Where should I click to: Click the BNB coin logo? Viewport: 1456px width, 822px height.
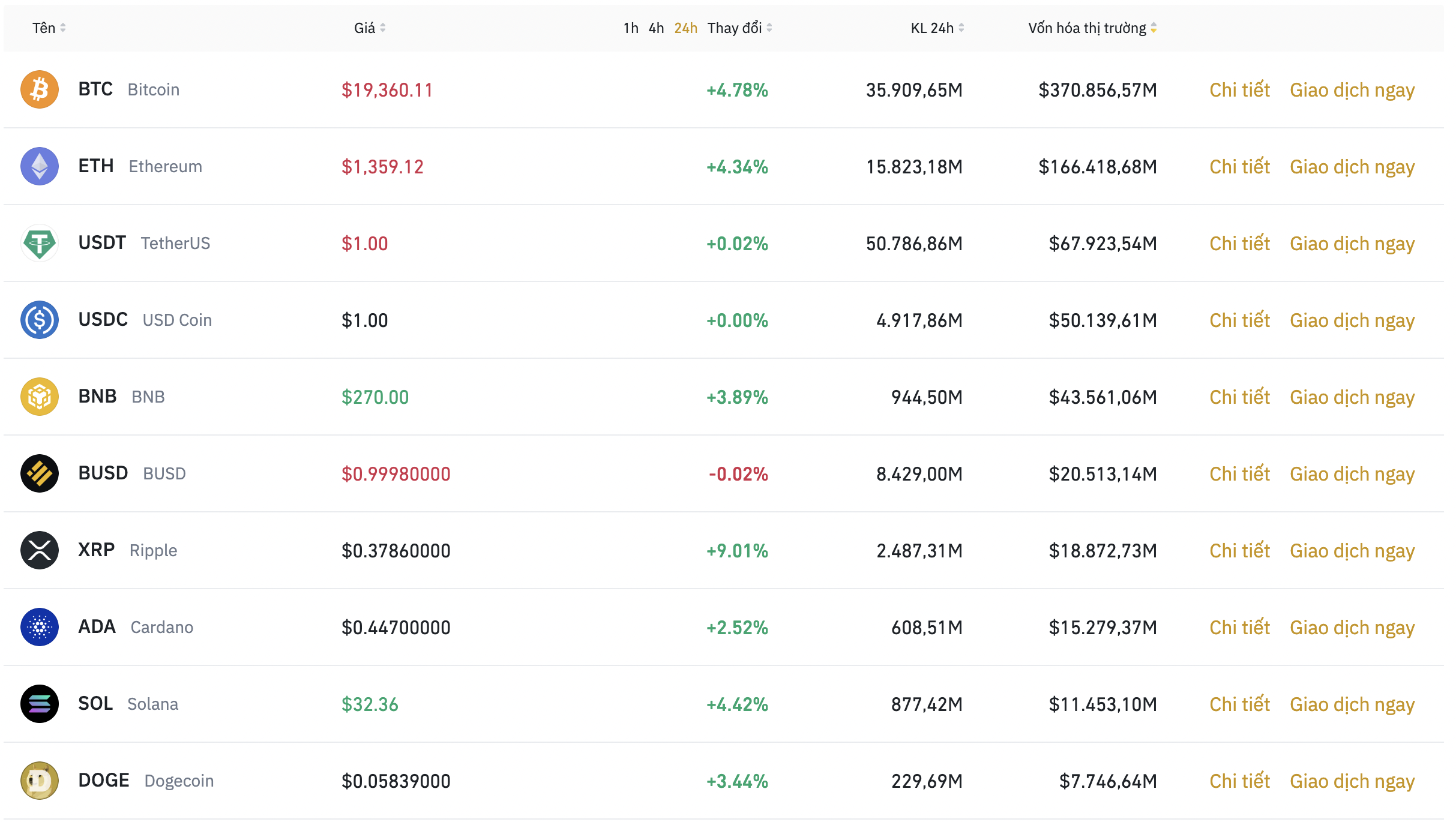[40, 397]
